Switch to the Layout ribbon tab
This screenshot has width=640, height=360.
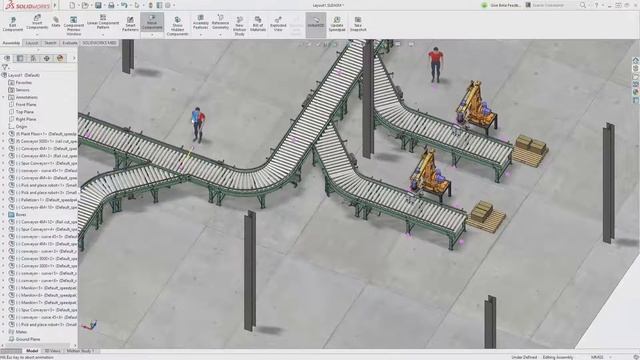(x=32, y=43)
